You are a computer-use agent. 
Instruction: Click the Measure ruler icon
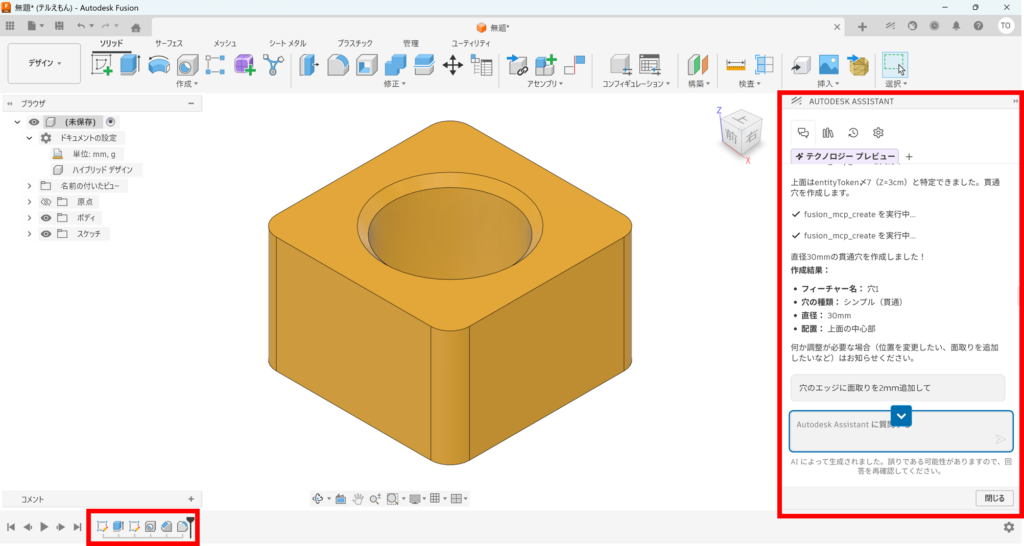click(737, 65)
